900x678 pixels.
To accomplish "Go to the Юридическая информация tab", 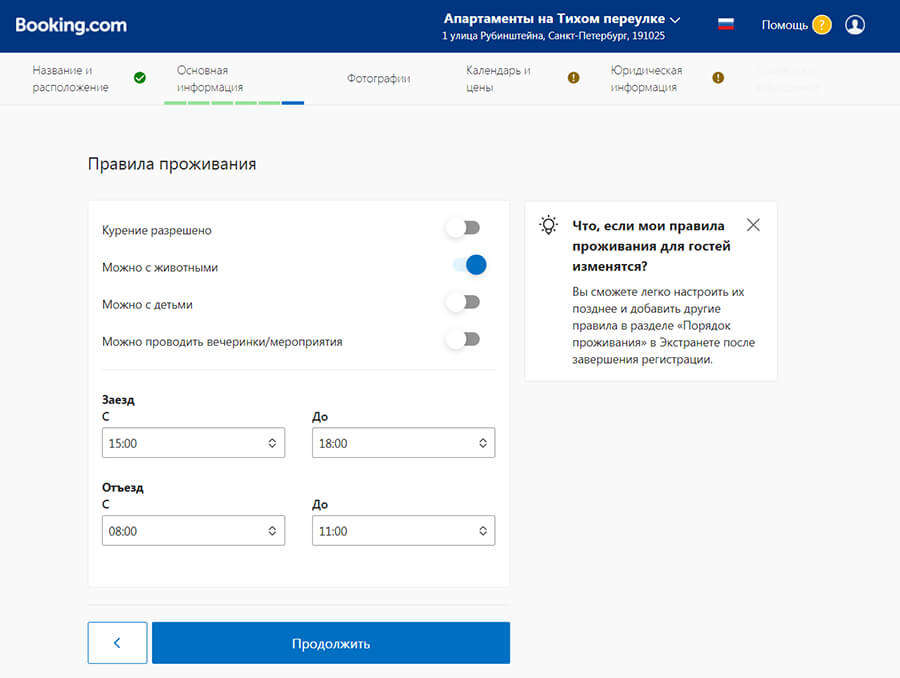I will pyautogui.click(x=646, y=78).
